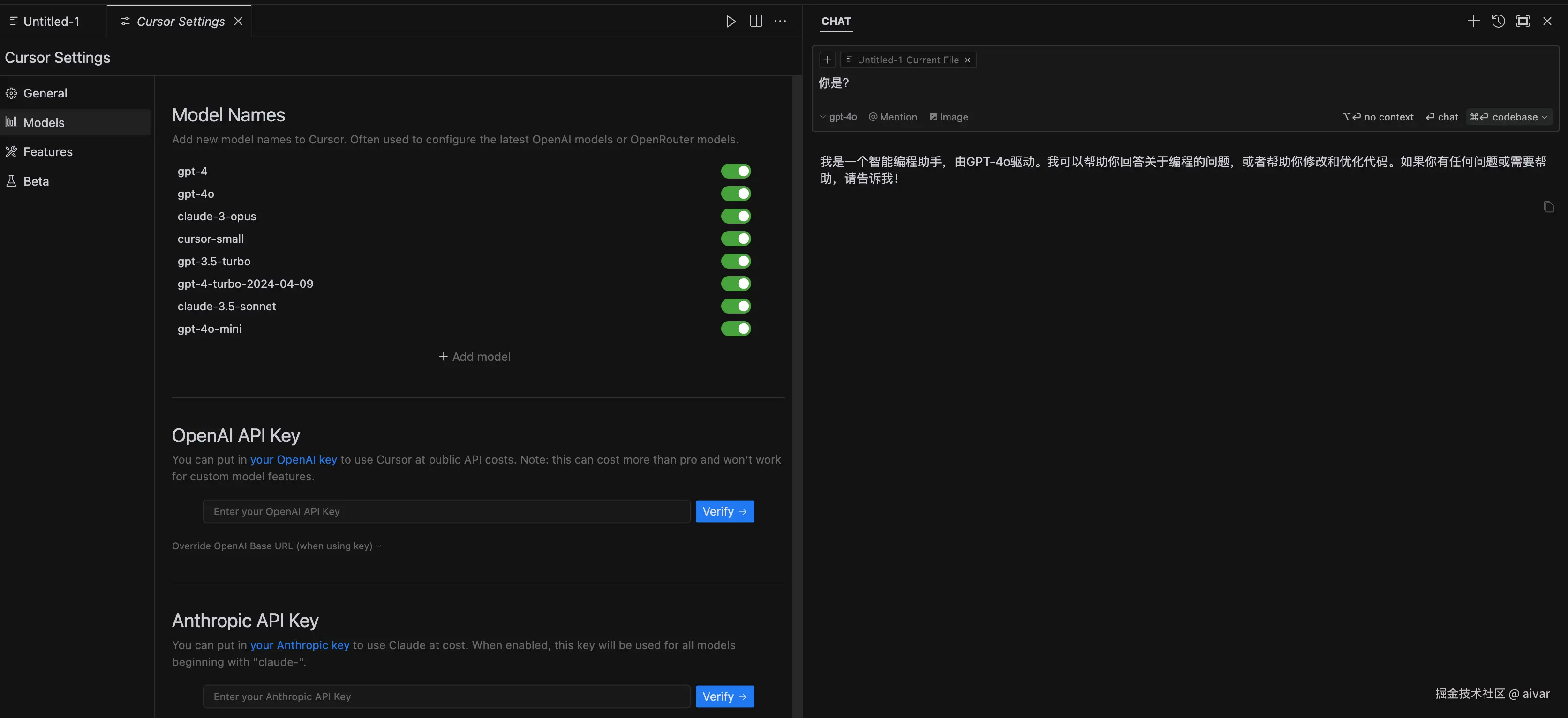The width and height of the screenshot is (1568, 718).
Task: Open the editor more actions ellipsis
Action: pyautogui.click(x=780, y=21)
